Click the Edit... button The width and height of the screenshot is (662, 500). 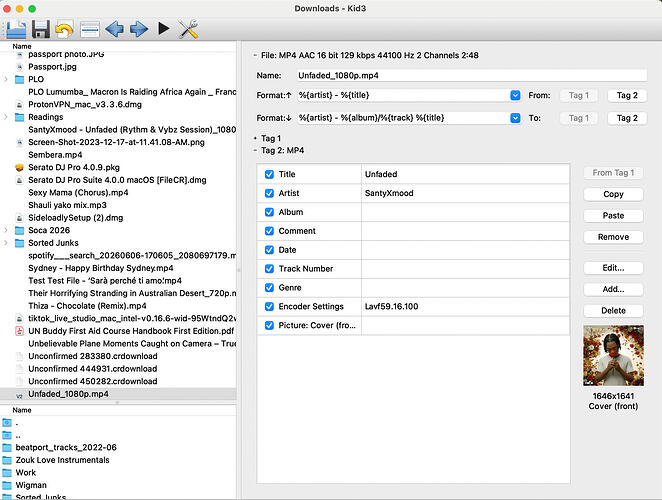point(613,268)
